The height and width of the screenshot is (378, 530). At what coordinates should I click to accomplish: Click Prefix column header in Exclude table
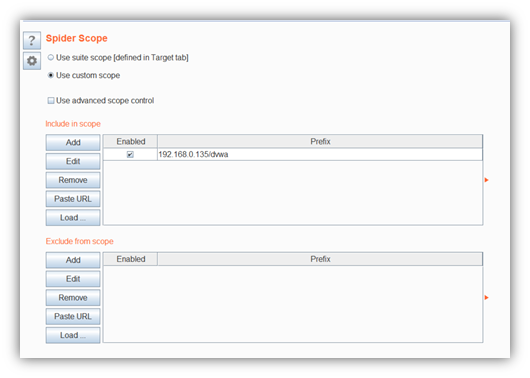point(320,259)
